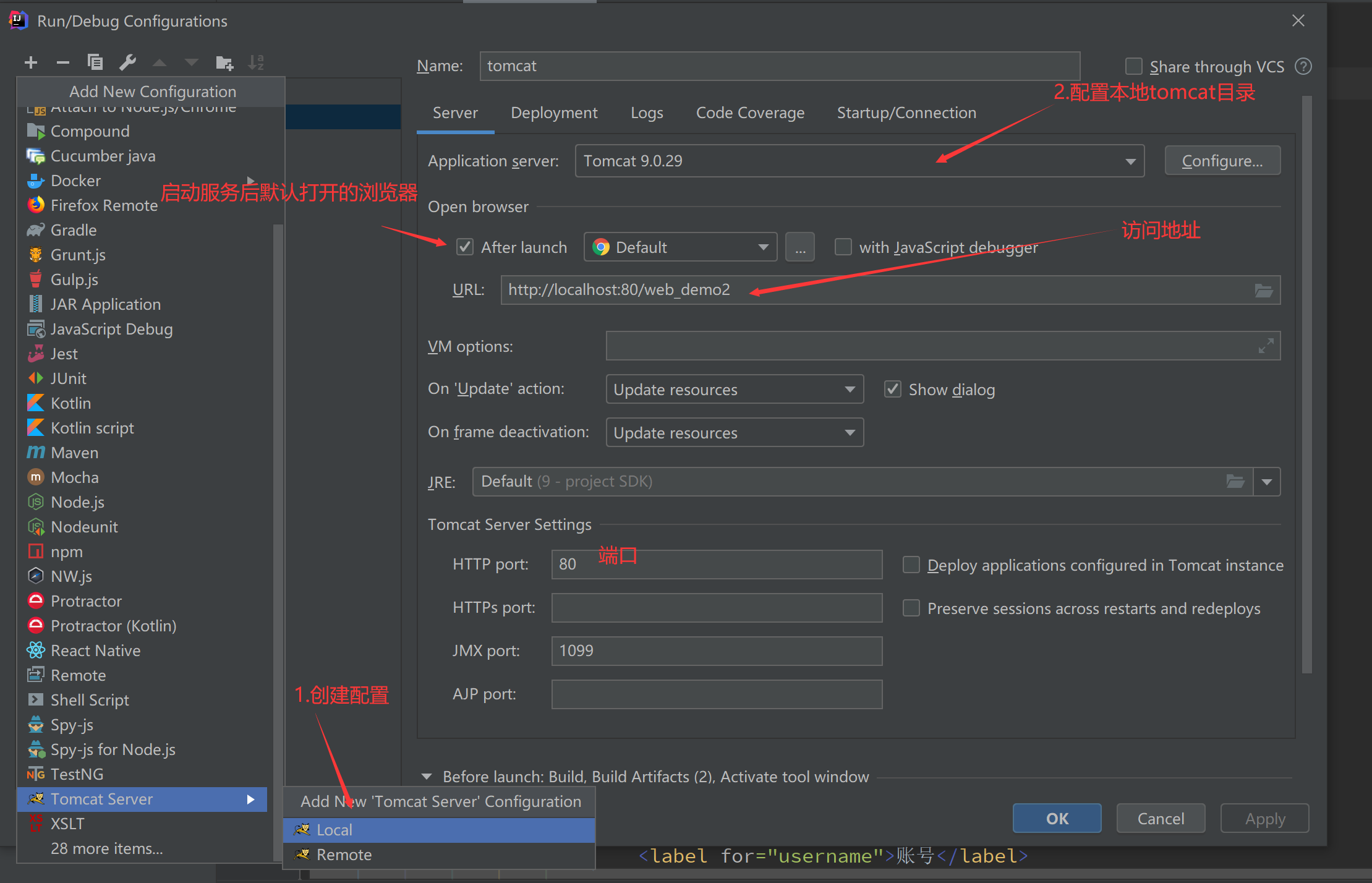Viewport: 1372px width, 883px height.
Task: Open the On 'Update' action dropdown
Action: (x=735, y=389)
